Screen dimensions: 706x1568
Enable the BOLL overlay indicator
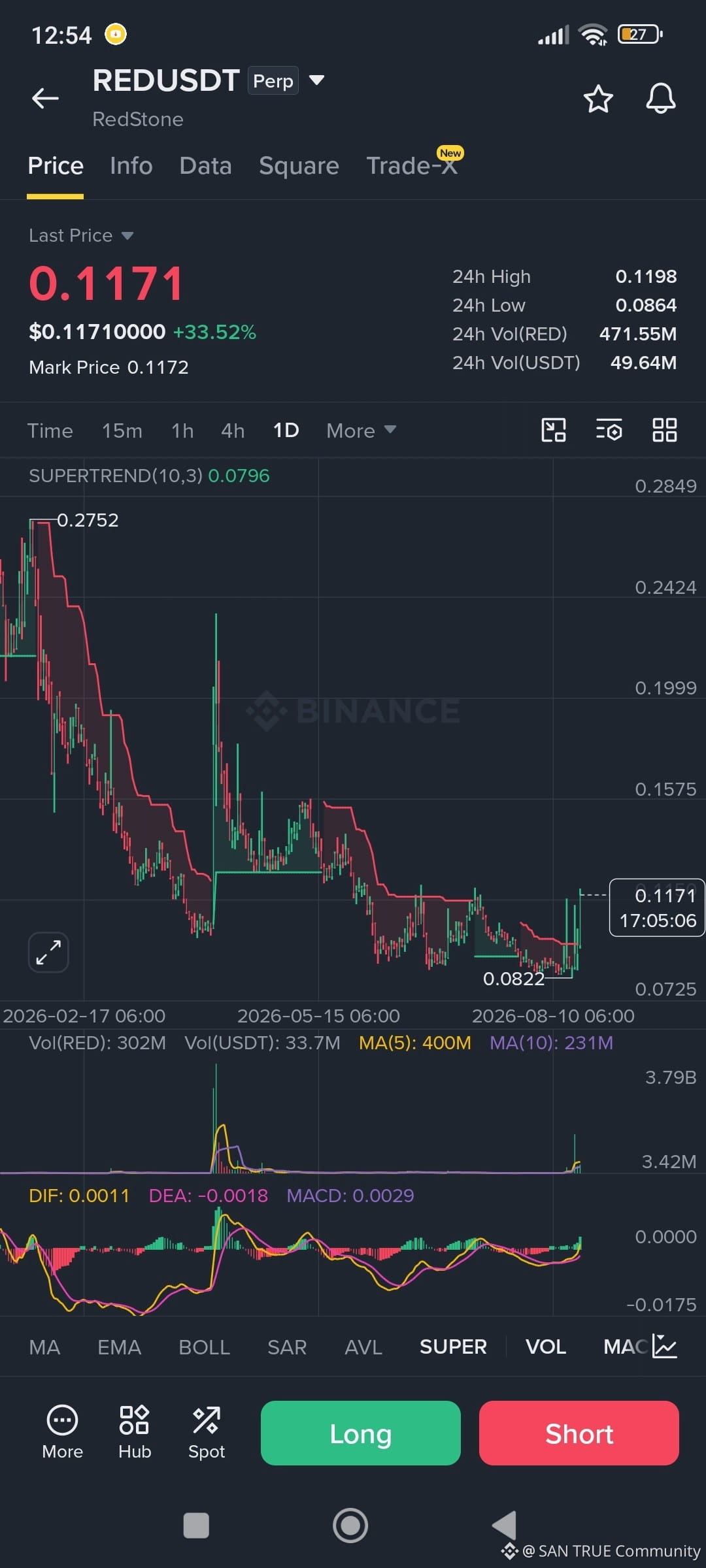pyautogui.click(x=204, y=1347)
